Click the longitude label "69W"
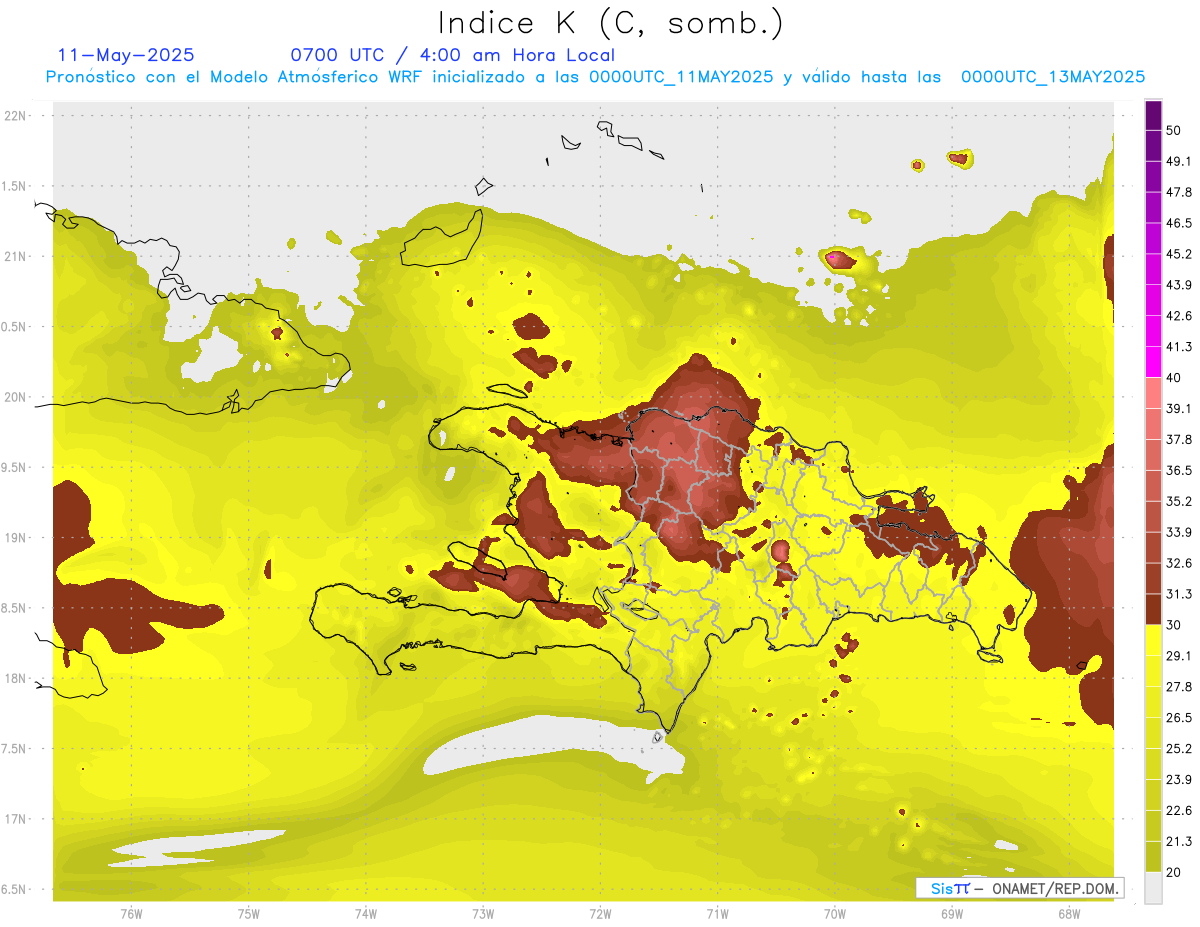This screenshot has height=927, width=1200. [x=952, y=914]
